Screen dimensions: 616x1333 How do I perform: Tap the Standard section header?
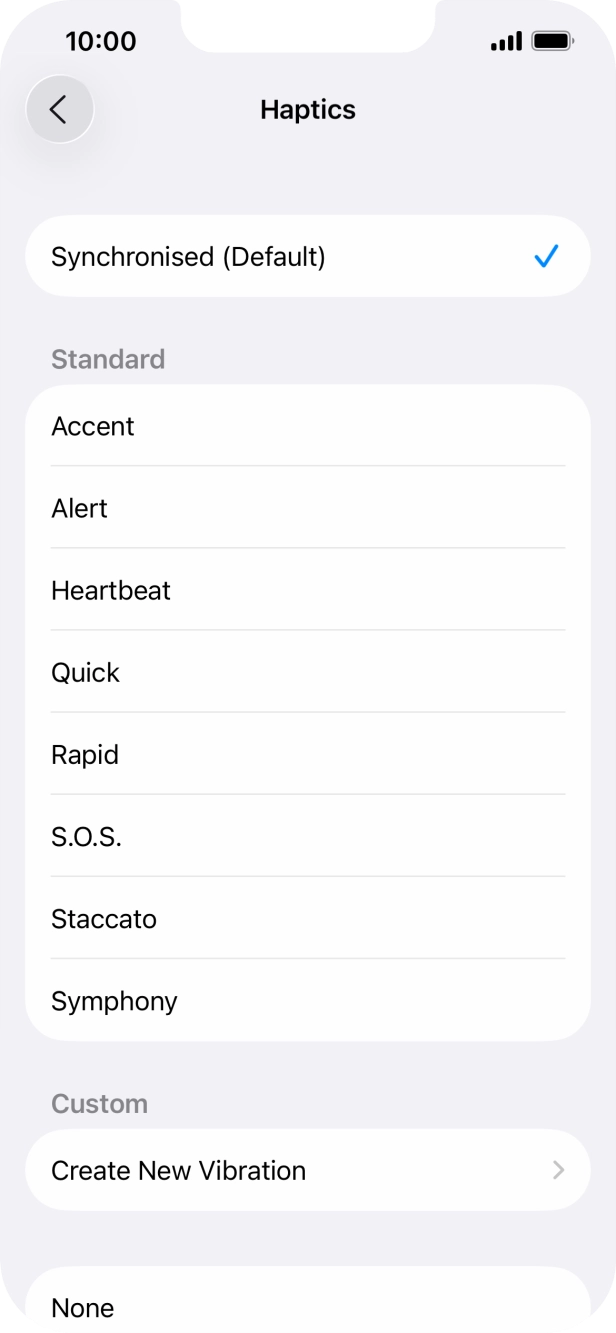point(108,359)
